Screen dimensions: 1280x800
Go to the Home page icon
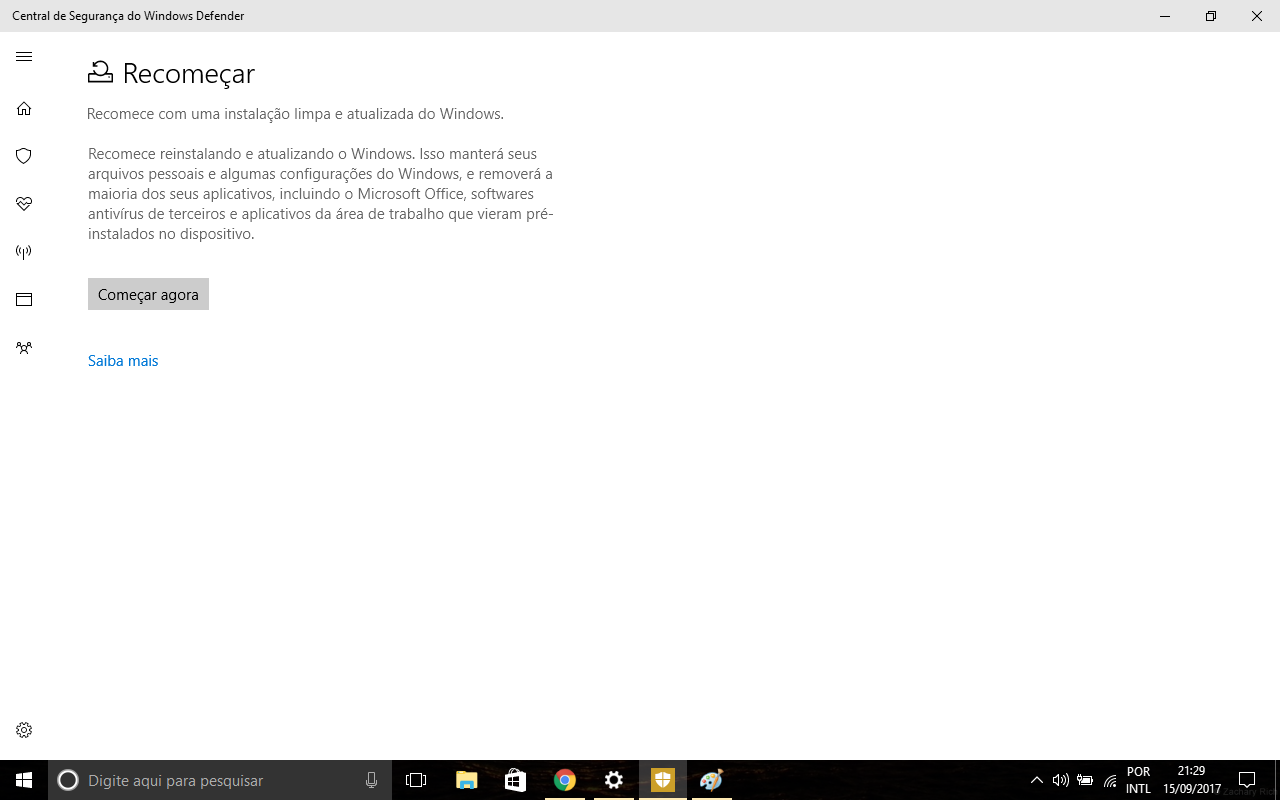coord(24,108)
